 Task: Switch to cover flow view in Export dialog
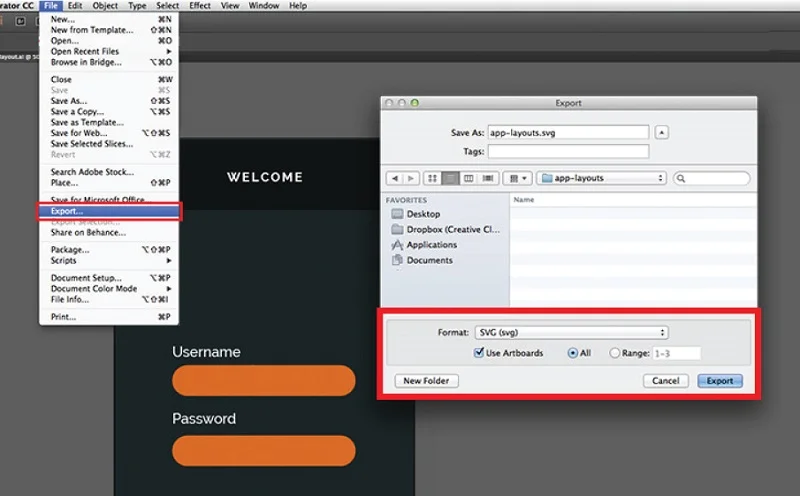tap(488, 178)
